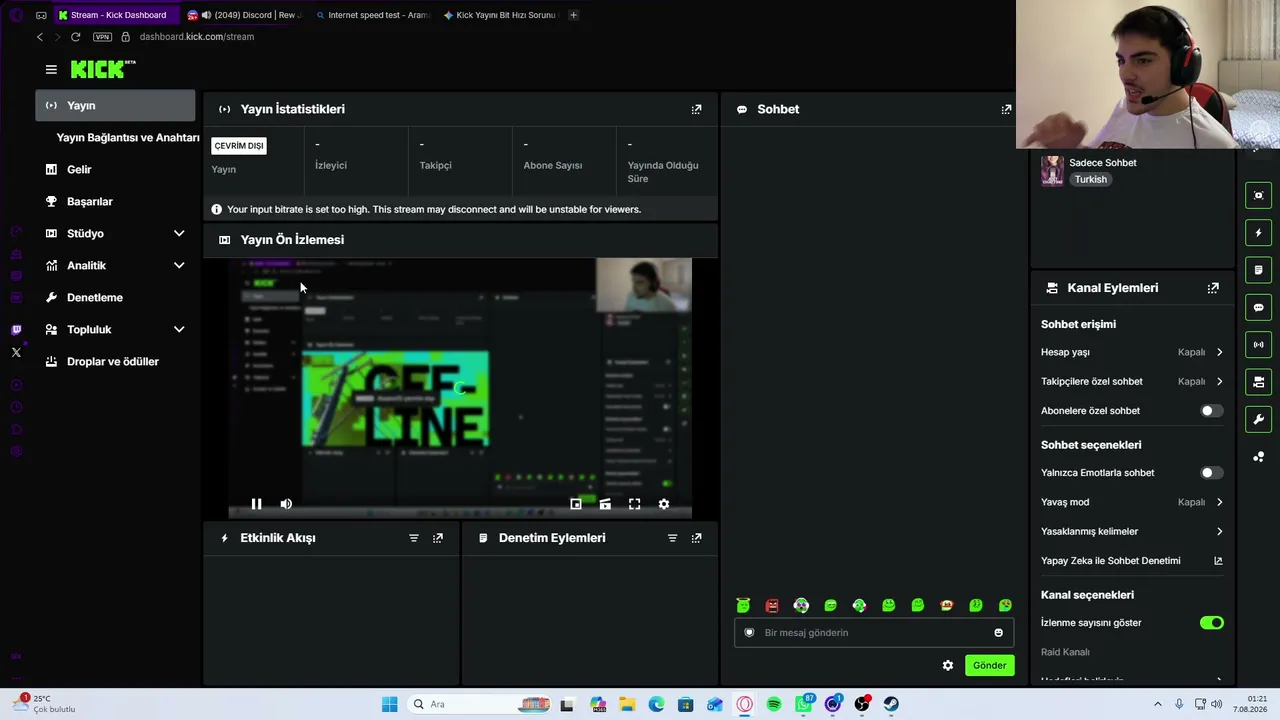Pop out the Kanal Eylemleri panel

(1213, 288)
